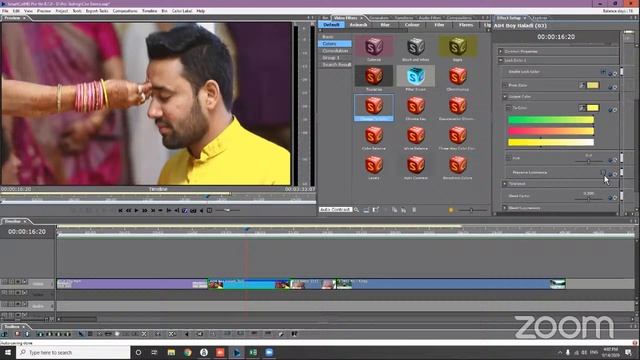This screenshot has height=360, width=640.
Task: Click the red-to-yellow gradient bar
Action: pos(551,131)
